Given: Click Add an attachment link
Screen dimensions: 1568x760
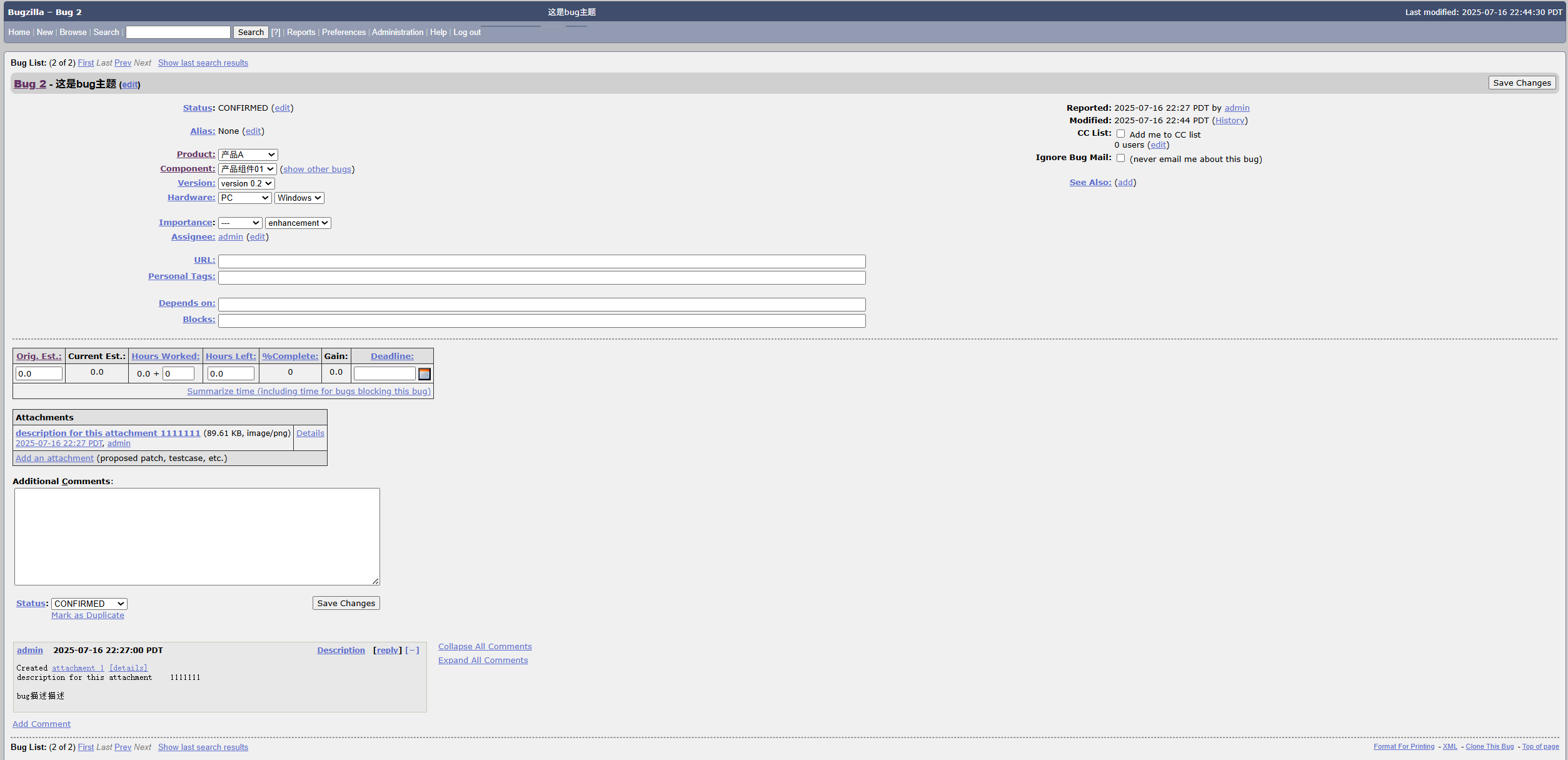Looking at the screenshot, I should point(54,459).
